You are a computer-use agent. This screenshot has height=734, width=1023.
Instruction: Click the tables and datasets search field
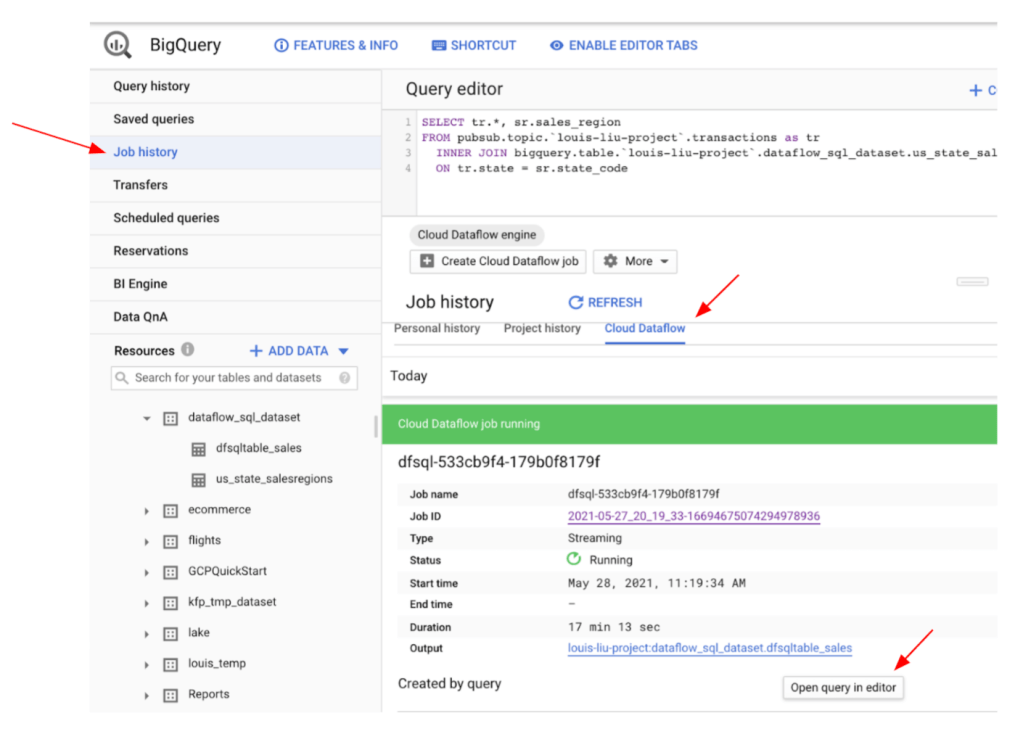point(230,378)
